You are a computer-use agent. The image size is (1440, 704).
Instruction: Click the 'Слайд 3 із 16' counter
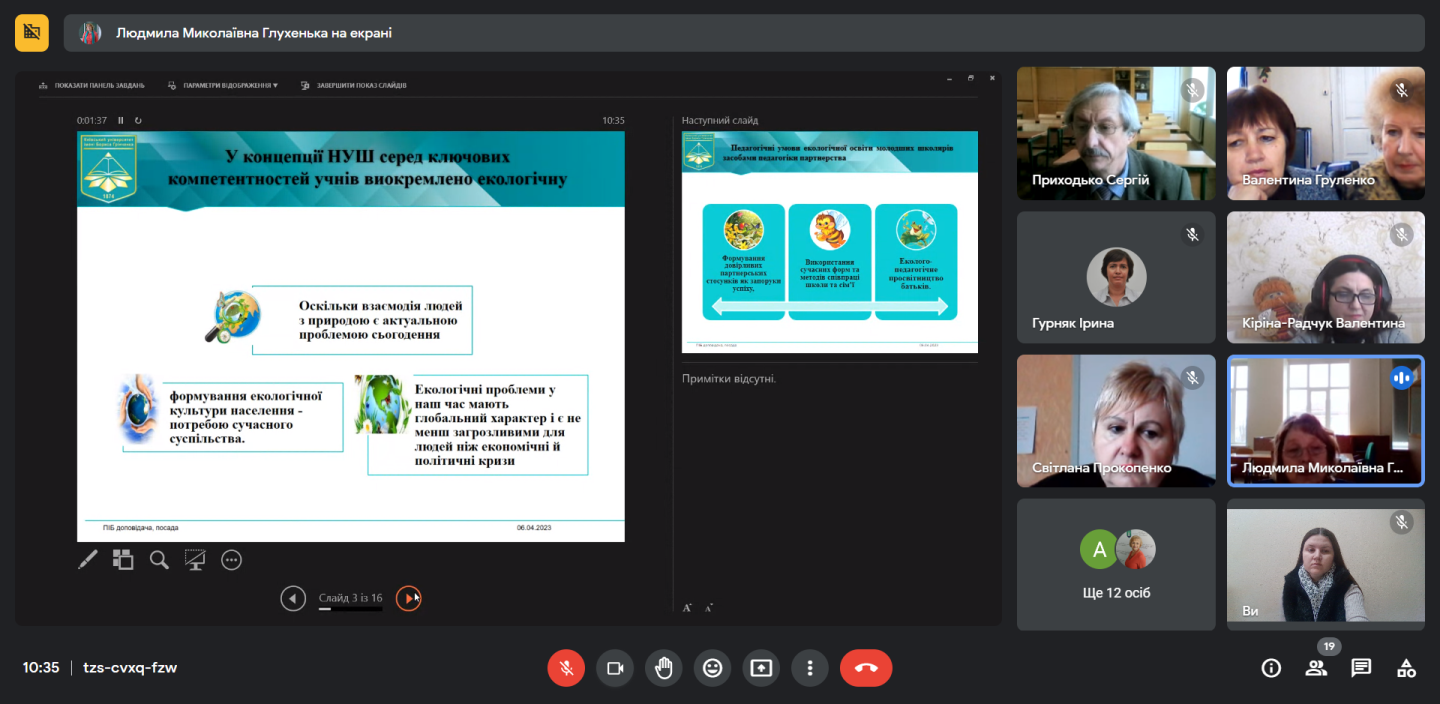(350, 598)
